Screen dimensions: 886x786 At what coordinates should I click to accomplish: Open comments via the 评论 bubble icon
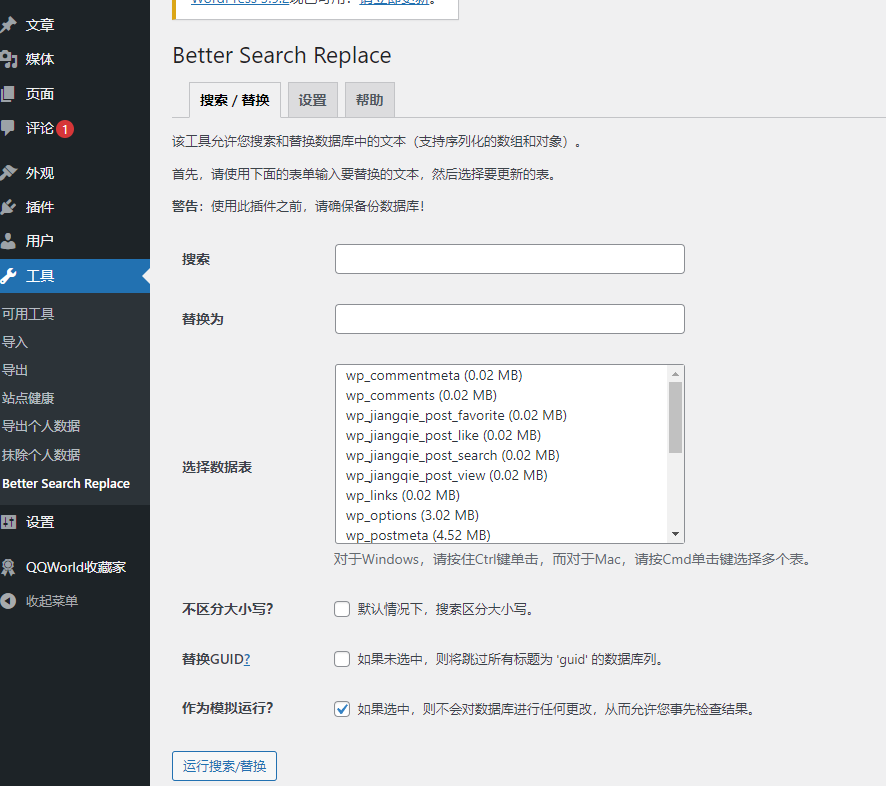coord(9,128)
